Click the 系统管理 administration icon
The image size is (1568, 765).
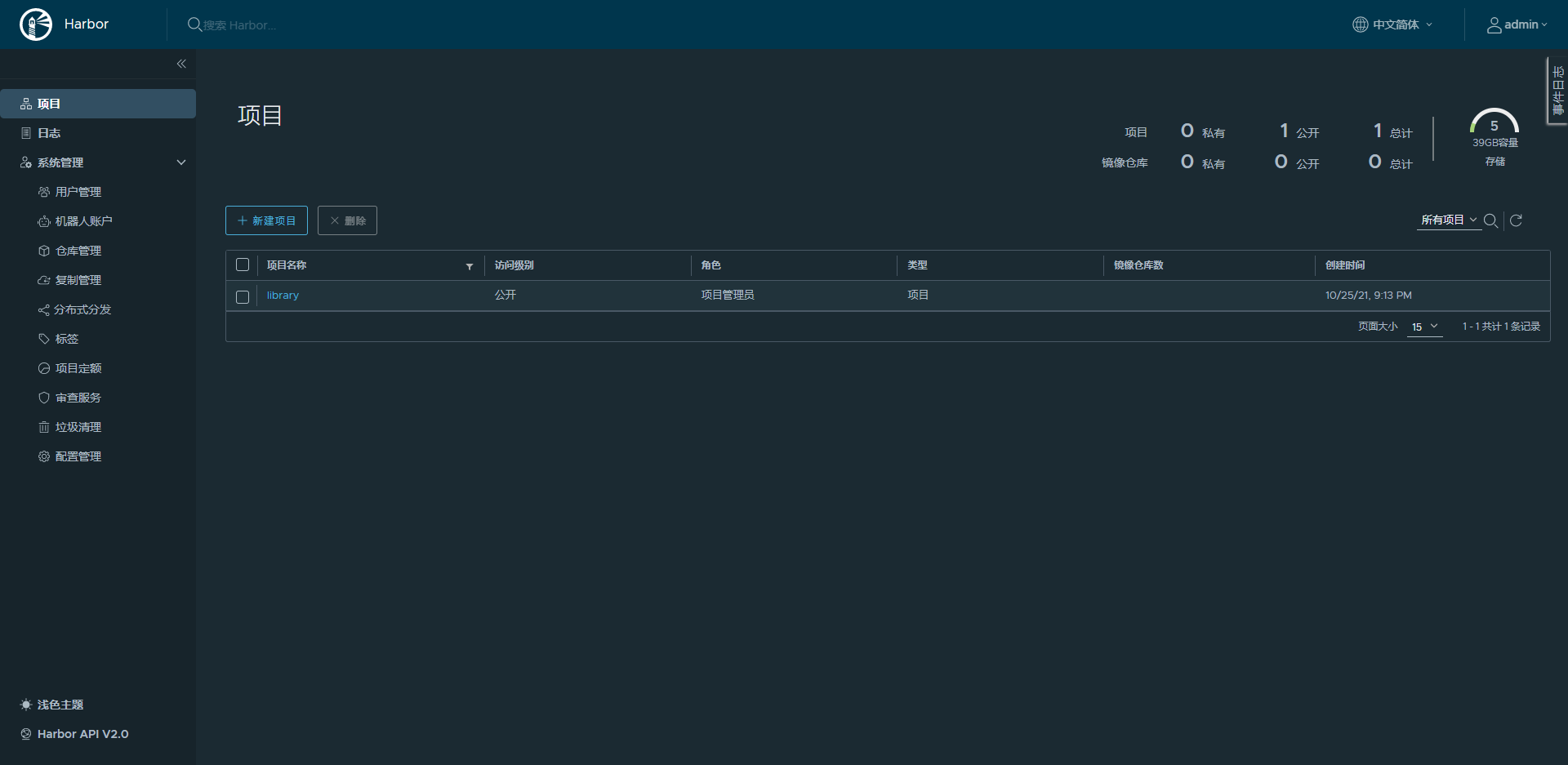(26, 162)
